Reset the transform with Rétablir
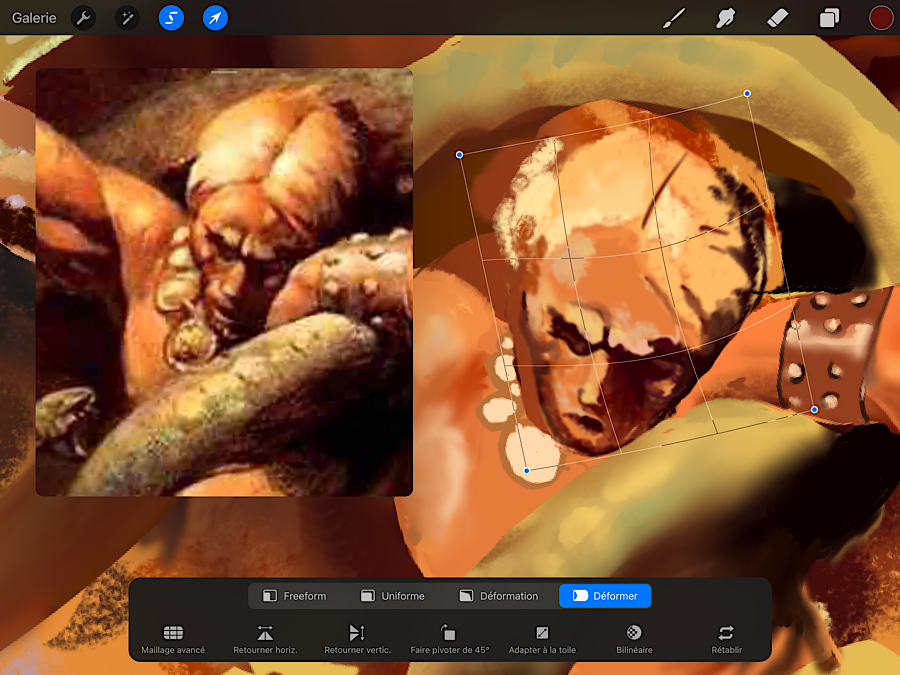This screenshot has width=900, height=675. [x=726, y=639]
